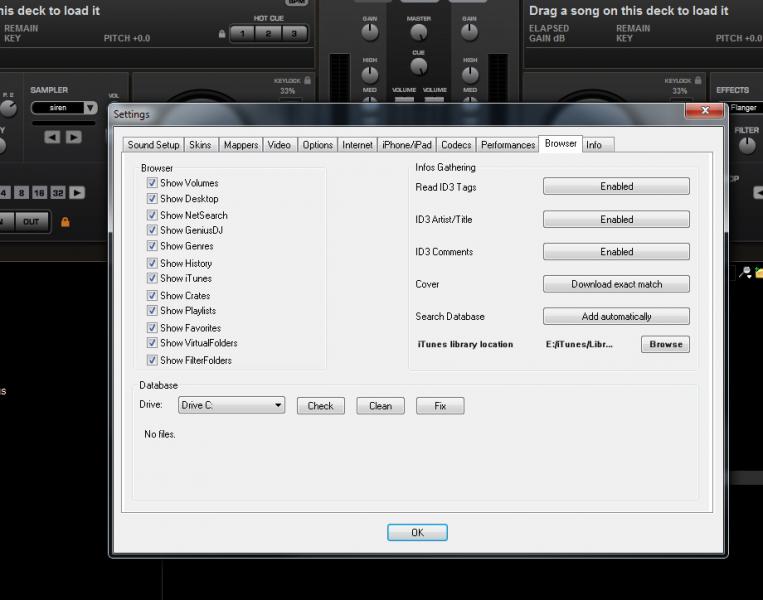
Task: Disable the Show FilterFolders checkbox
Action: tap(152, 360)
